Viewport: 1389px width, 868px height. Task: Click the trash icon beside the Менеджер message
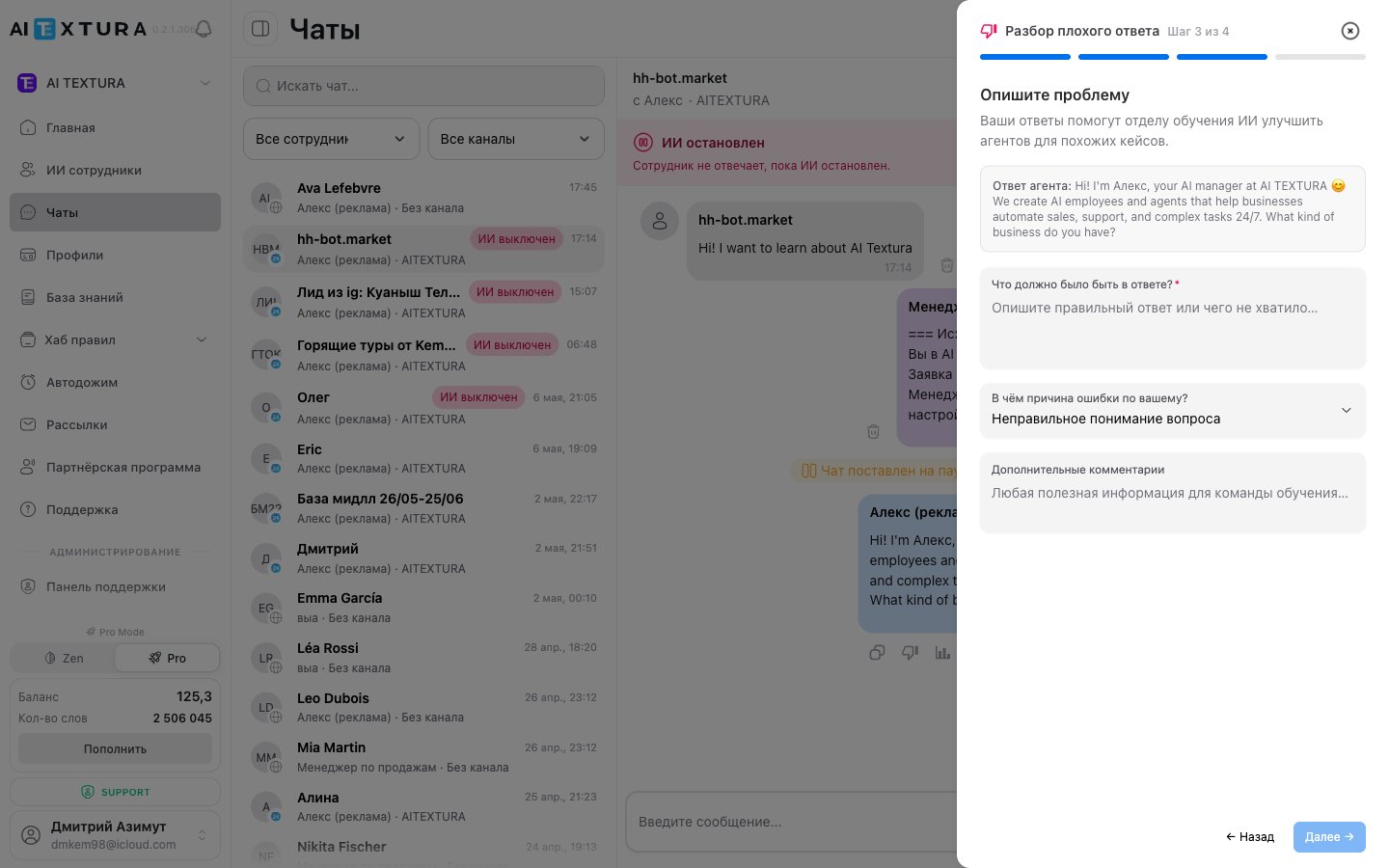pos(873,432)
